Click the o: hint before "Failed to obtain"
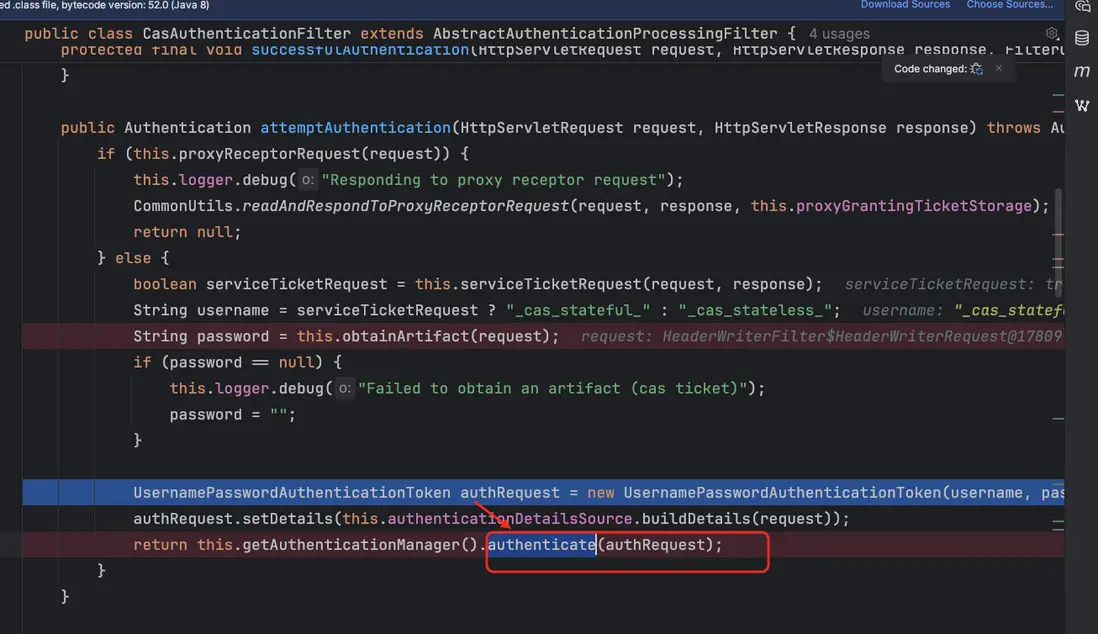The image size is (1098, 634). click(x=344, y=388)
